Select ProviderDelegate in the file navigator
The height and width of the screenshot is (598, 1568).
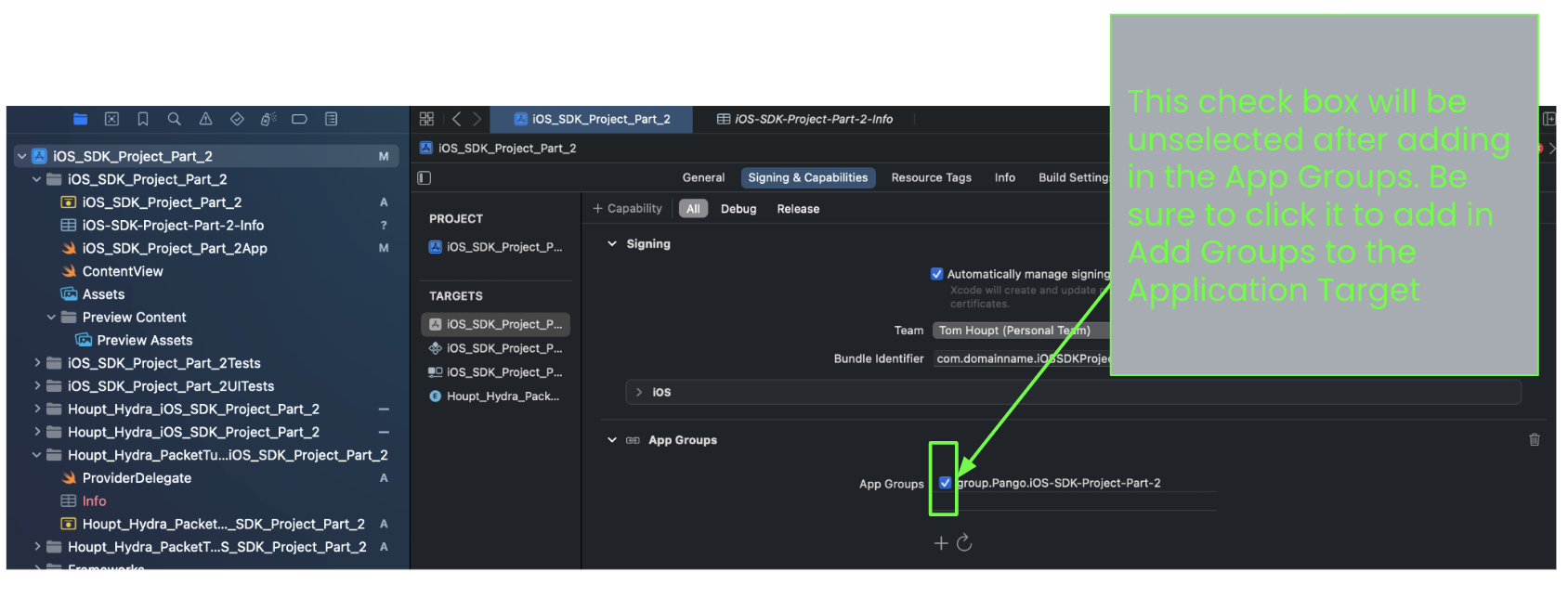(x=137, y=478)
